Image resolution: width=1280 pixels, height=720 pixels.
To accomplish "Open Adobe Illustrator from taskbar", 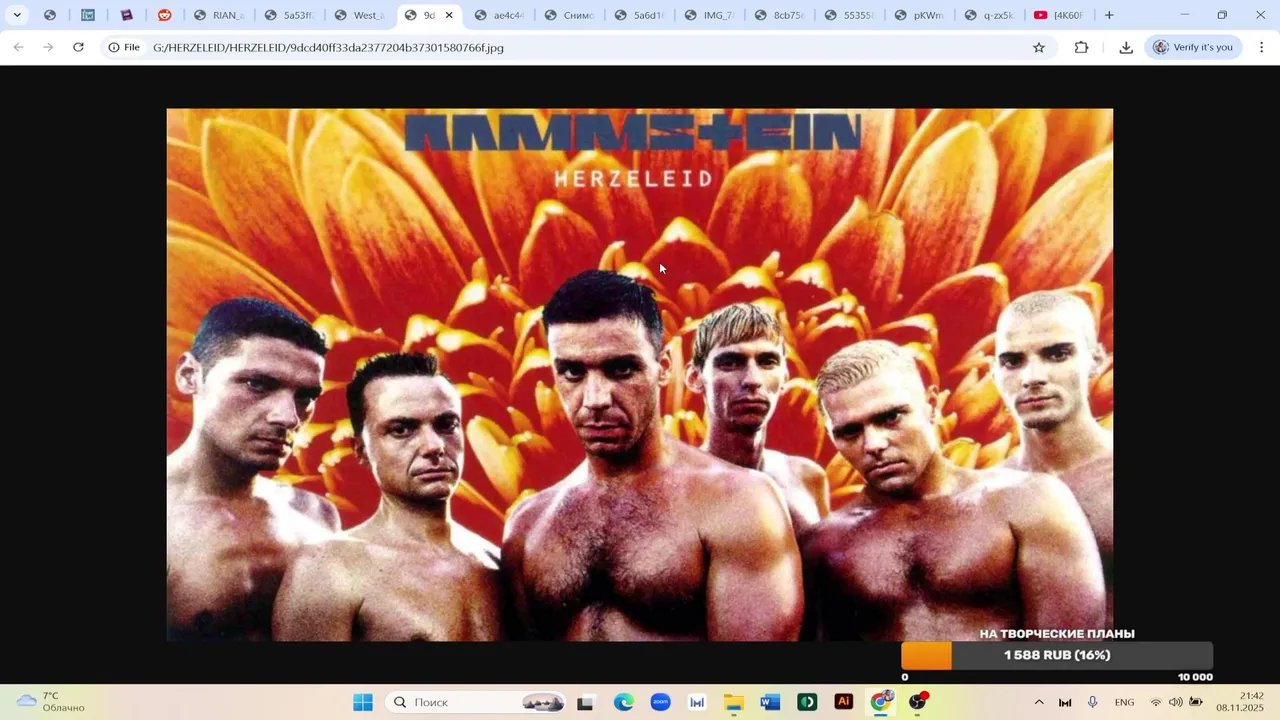I will (844, 702).
